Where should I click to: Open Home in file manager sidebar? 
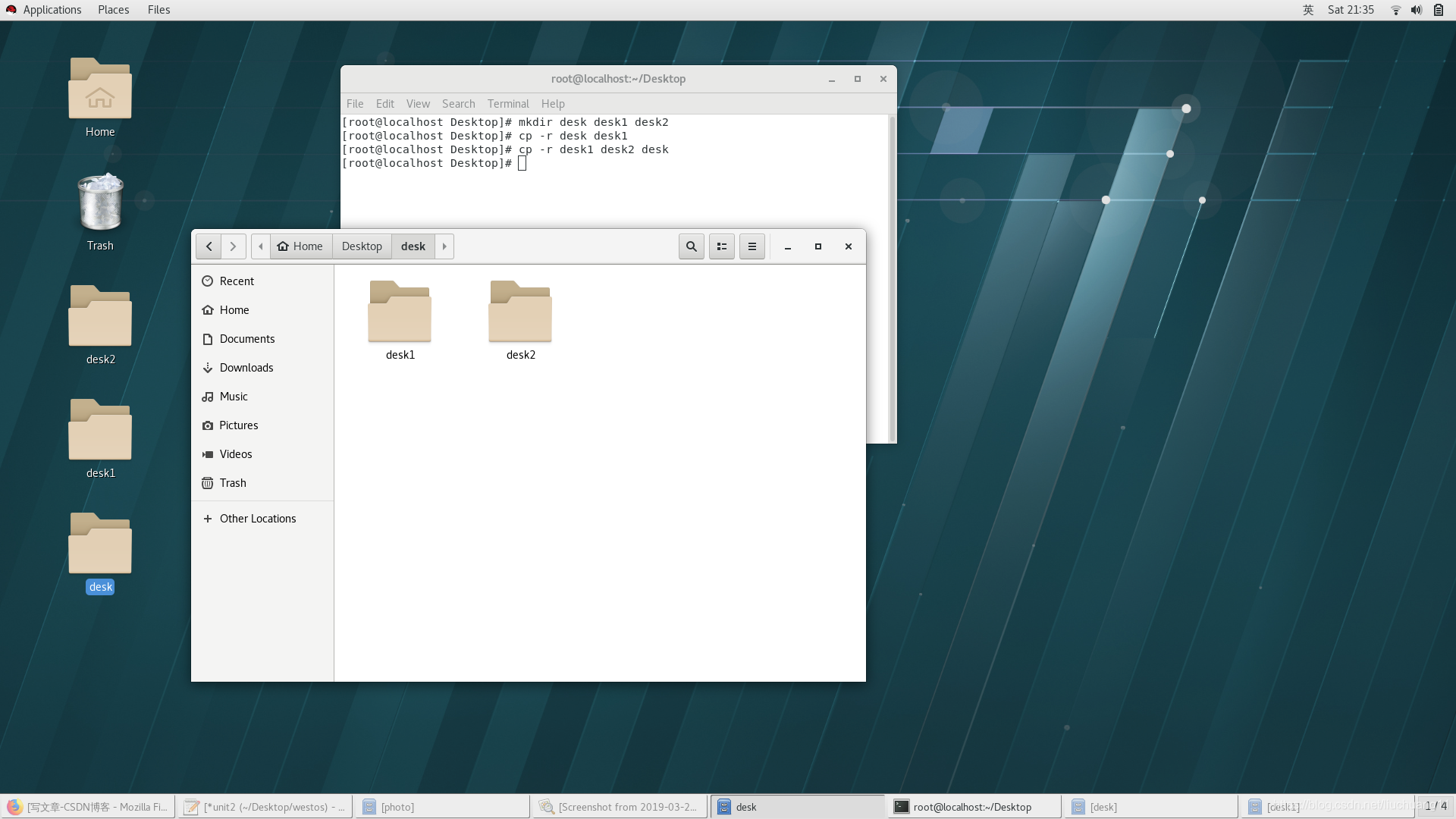(x=262, y=310)
